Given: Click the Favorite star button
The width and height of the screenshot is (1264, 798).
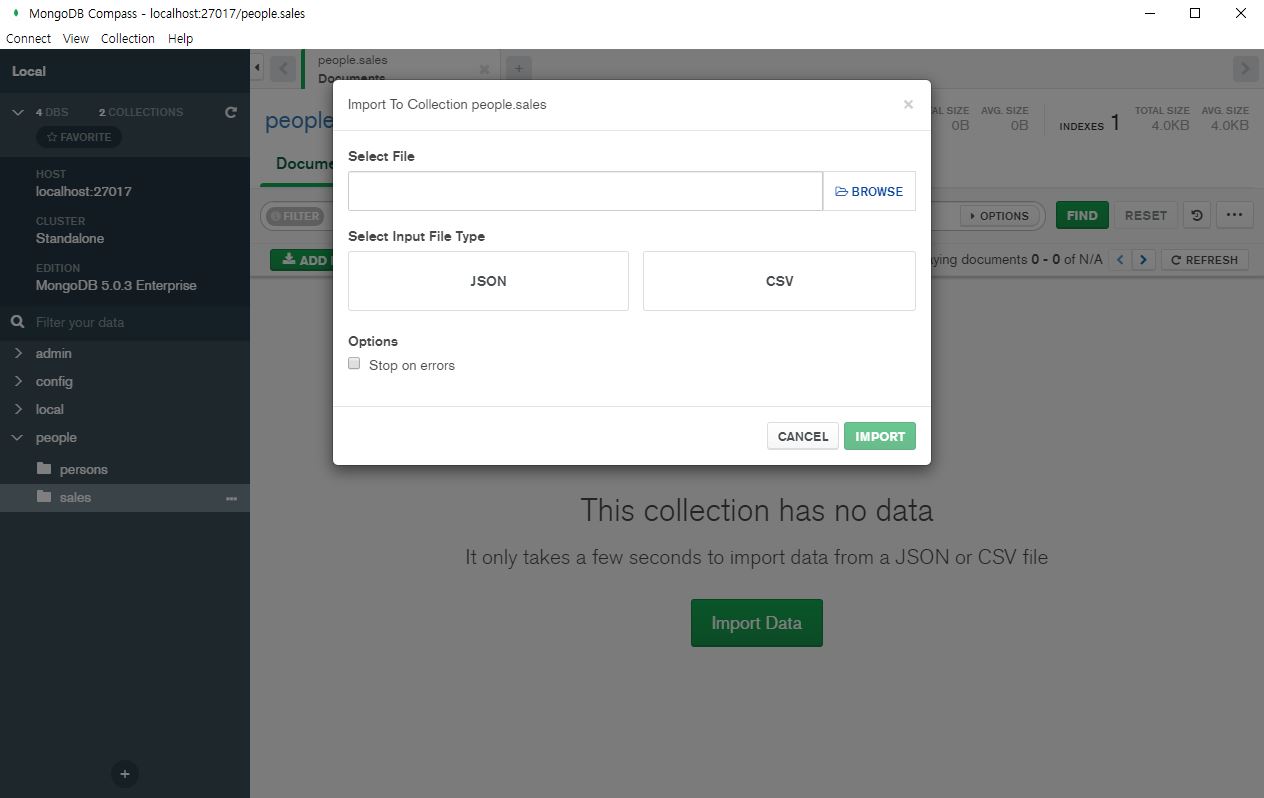Looking at the screenshot, I should 79,137.
